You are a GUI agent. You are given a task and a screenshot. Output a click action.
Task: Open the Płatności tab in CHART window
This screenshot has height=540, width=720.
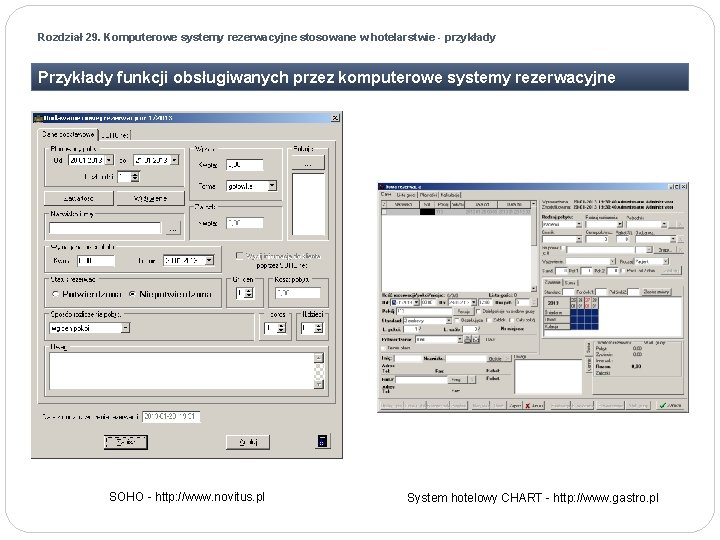pos(428,195)
